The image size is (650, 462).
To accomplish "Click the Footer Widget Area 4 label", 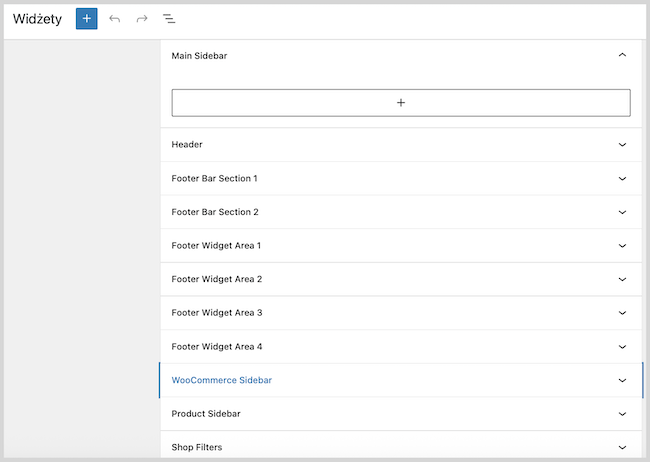I will 217,347.
